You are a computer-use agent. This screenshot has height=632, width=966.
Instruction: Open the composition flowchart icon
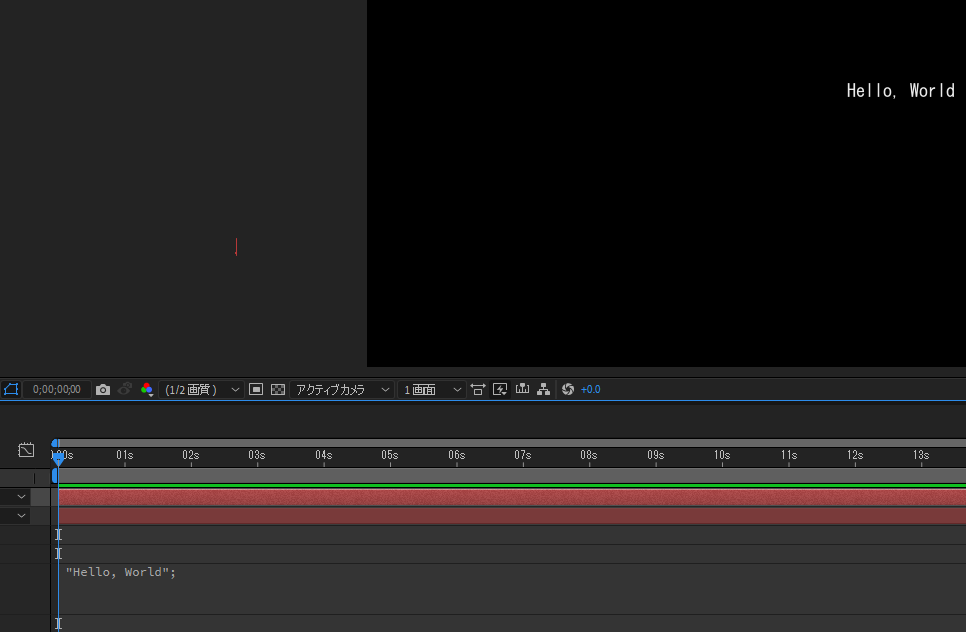click(x=543, y=389)
